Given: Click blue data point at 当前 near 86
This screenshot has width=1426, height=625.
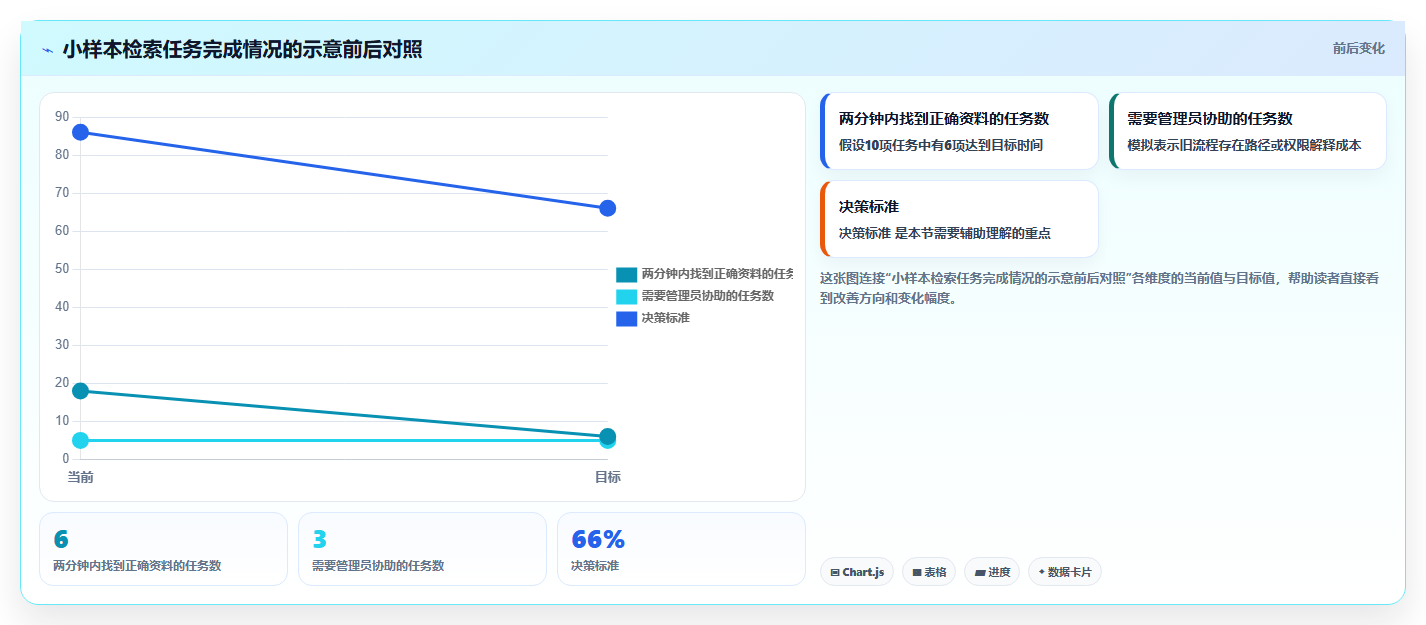Looking at the screenshot, I should point(80,132).
